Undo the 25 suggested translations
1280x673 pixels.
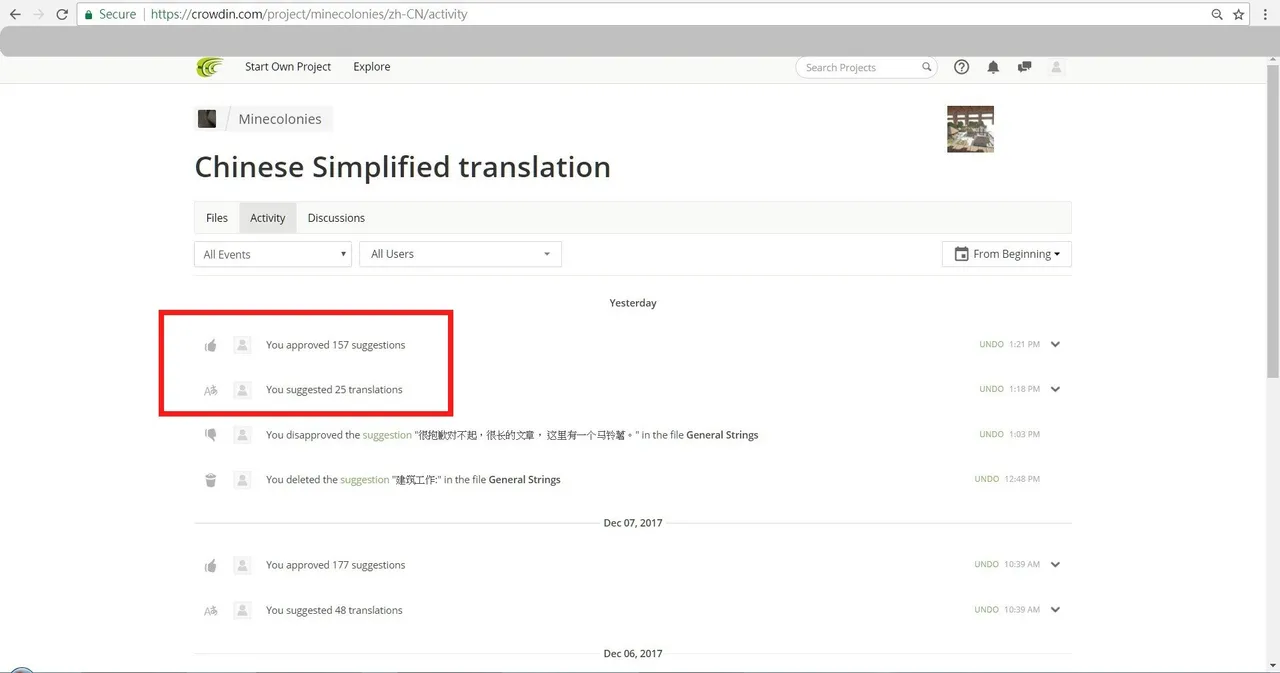tap(991, 390)
